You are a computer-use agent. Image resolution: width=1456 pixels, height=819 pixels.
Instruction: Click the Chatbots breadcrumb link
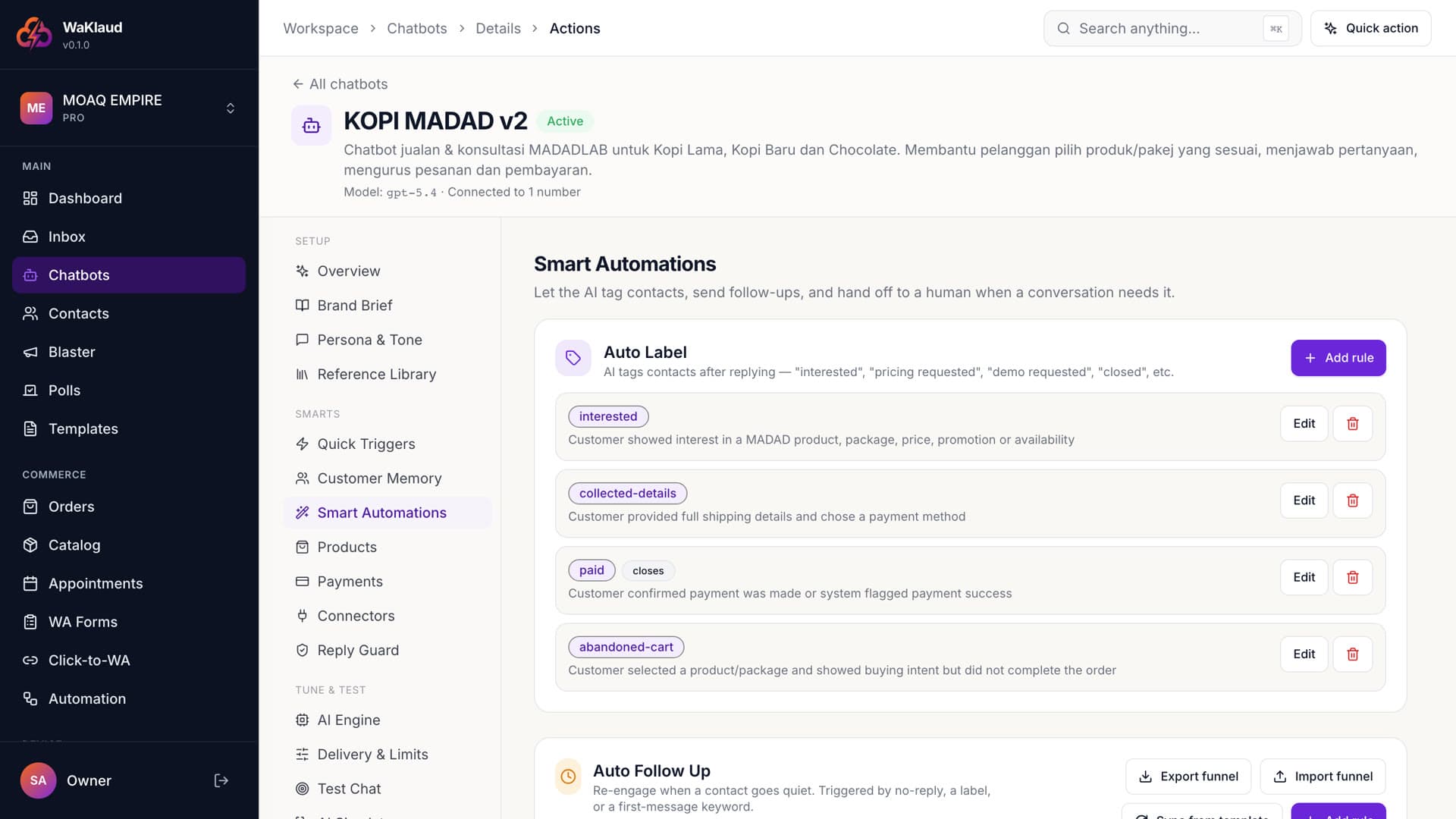pyautogui.click(x=416, y=29)
